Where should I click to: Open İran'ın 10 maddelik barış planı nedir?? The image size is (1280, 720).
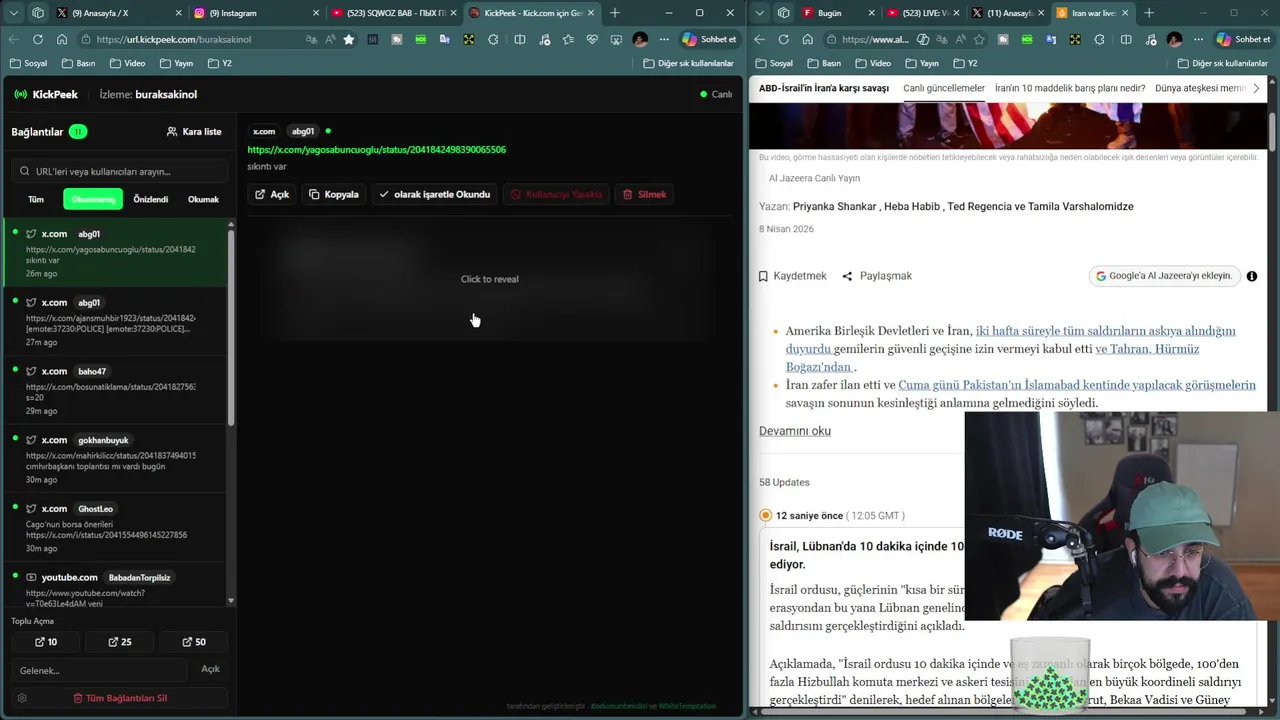(1070, 88)
